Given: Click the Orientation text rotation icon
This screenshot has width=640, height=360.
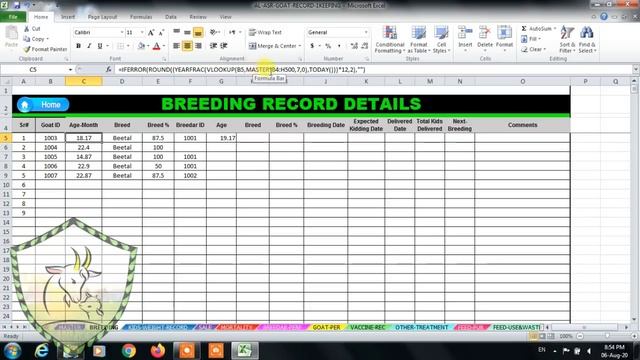Looking at the screenshot, I should point(213,32).
